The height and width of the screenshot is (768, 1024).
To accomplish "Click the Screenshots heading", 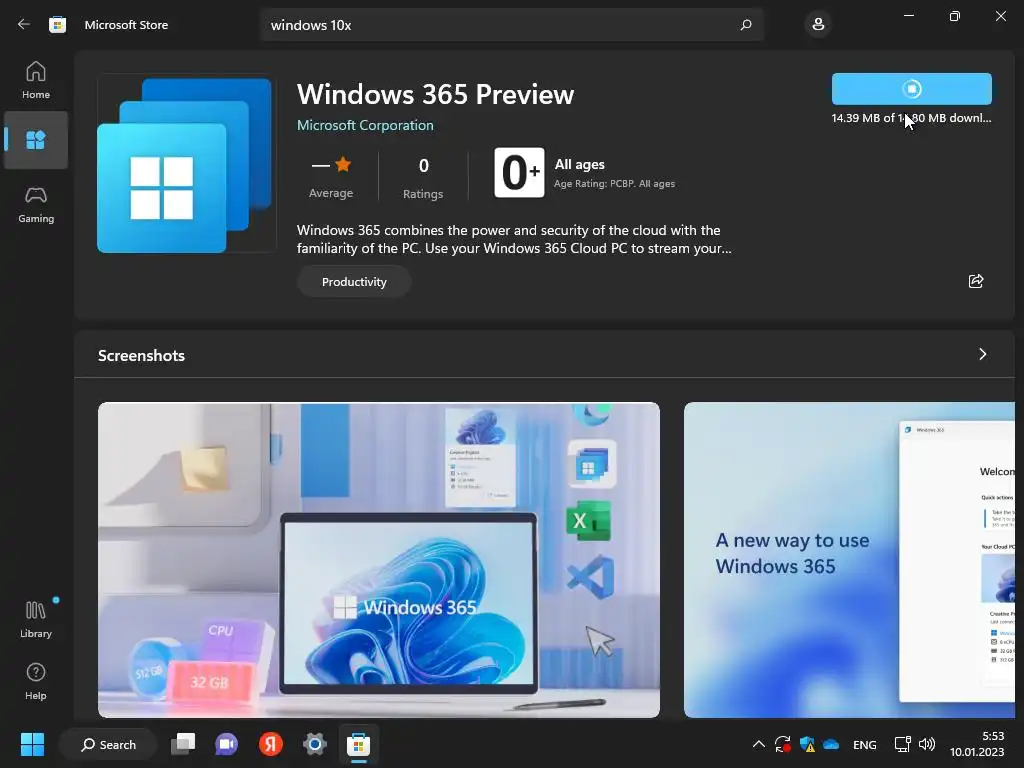I will 142,355.
